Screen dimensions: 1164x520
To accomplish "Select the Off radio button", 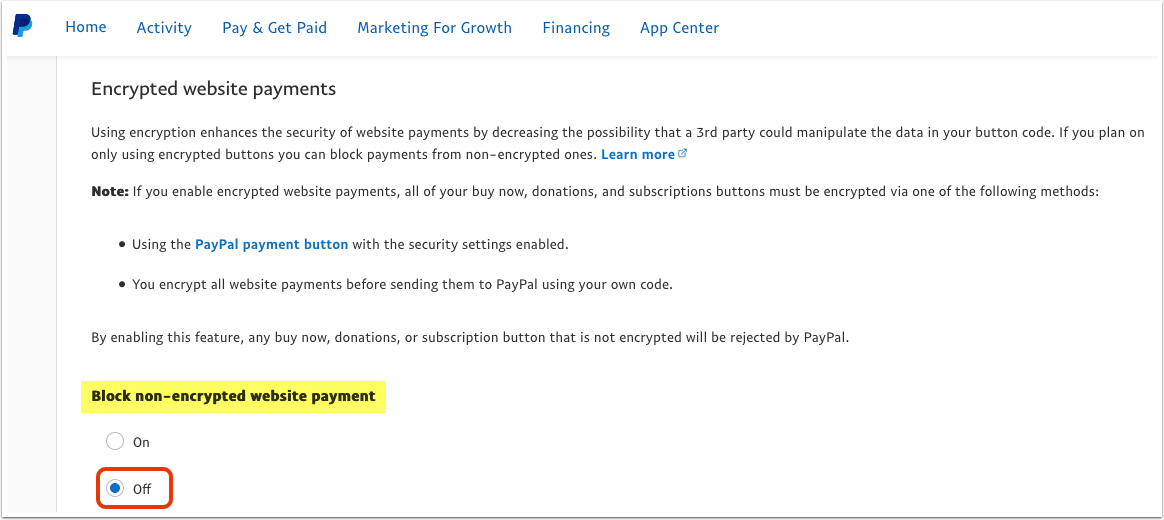I will point(114,489).
